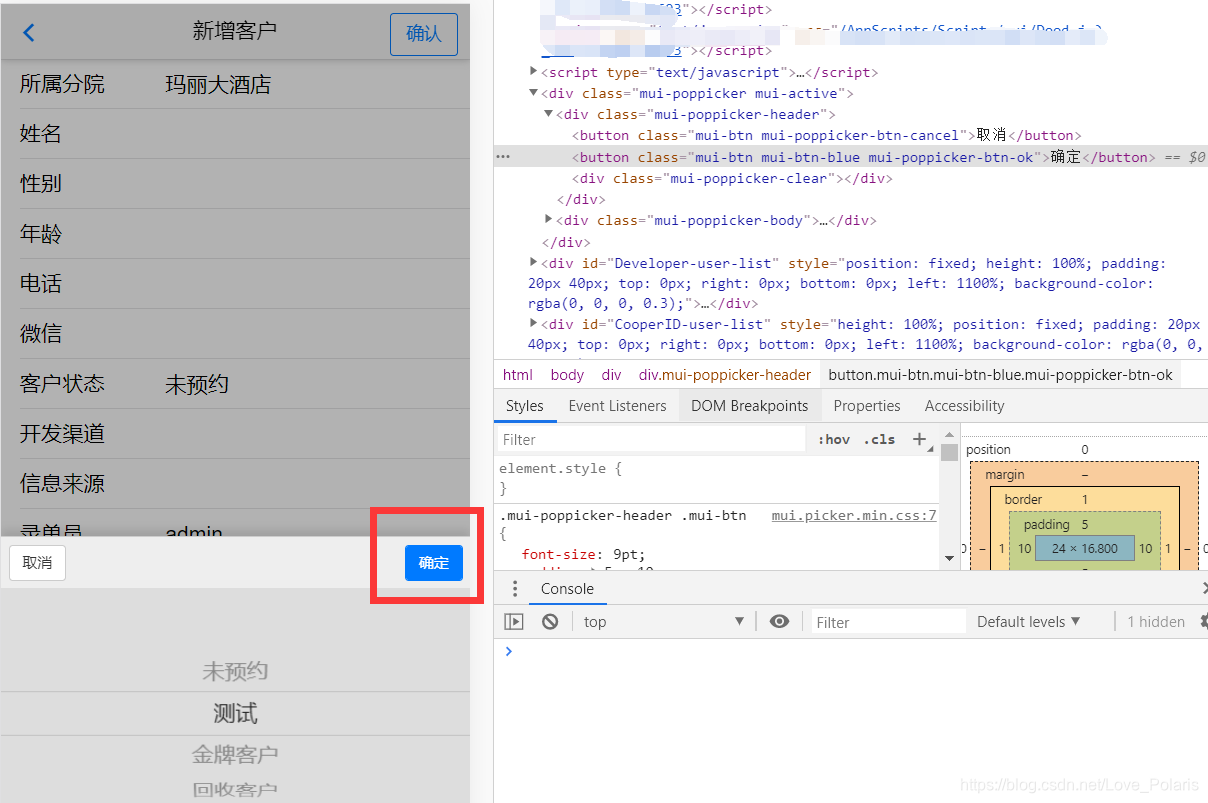Collapse the mui-poppicker mui-active div node
The image size is (1208, 803).
(534, 93)
